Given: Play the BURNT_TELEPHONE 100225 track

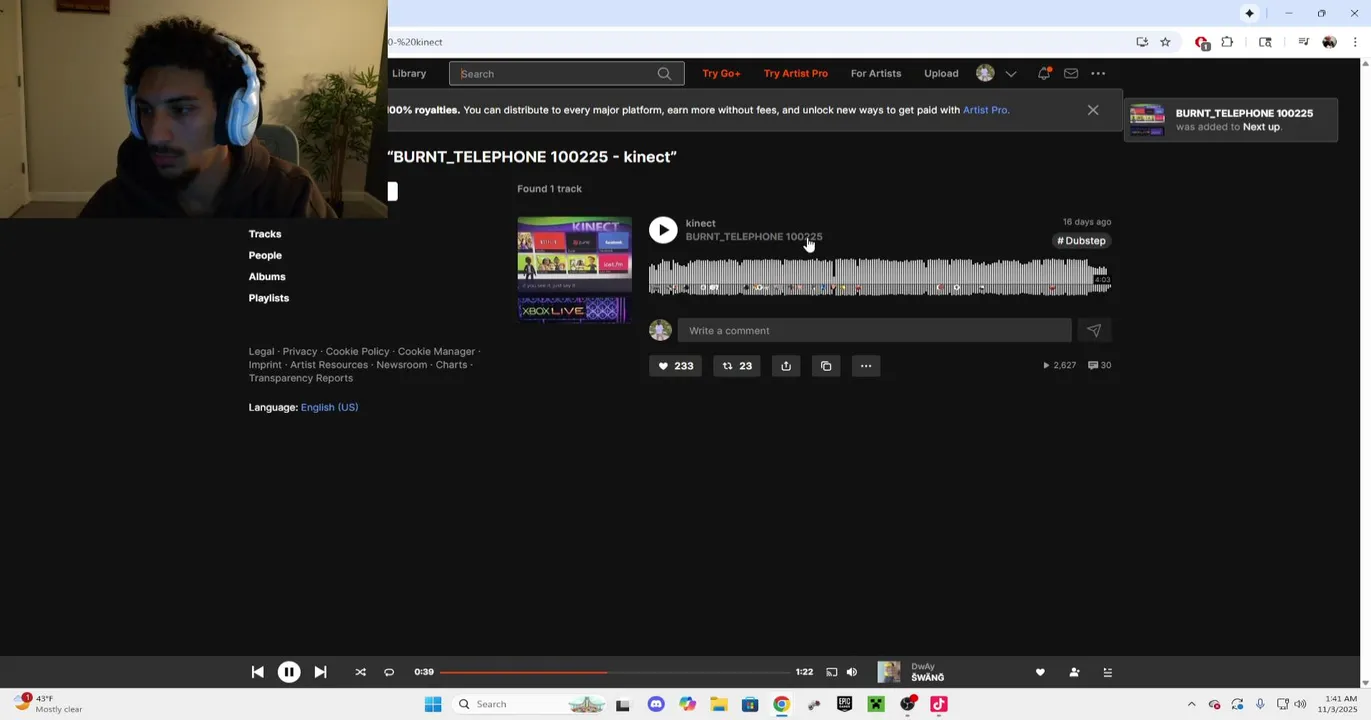Looking at the screenshot, I should (x=663, y=230).
